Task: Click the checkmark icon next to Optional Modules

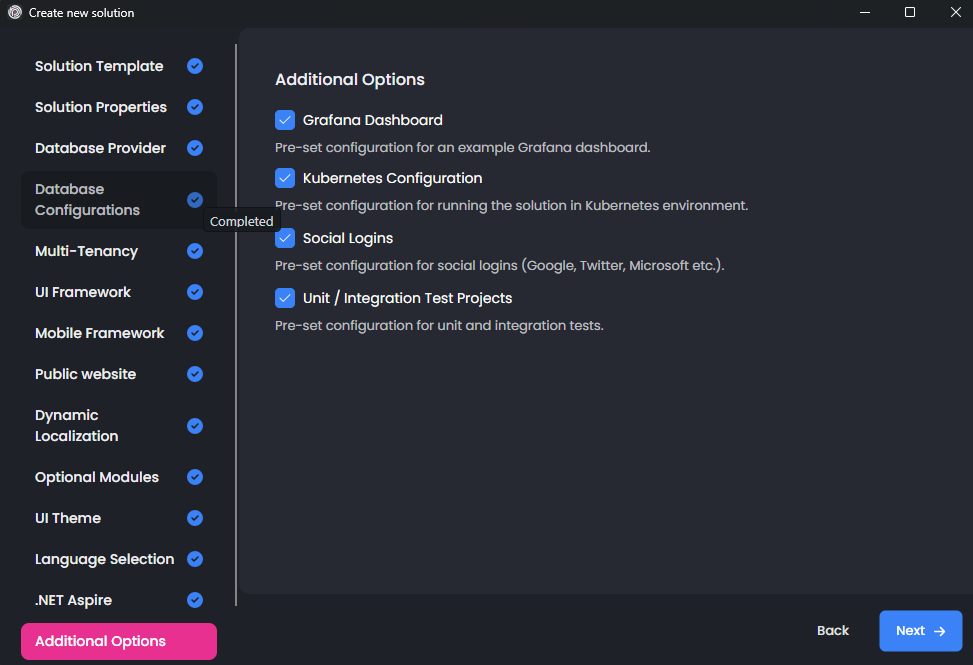Action: pos(195,477)
